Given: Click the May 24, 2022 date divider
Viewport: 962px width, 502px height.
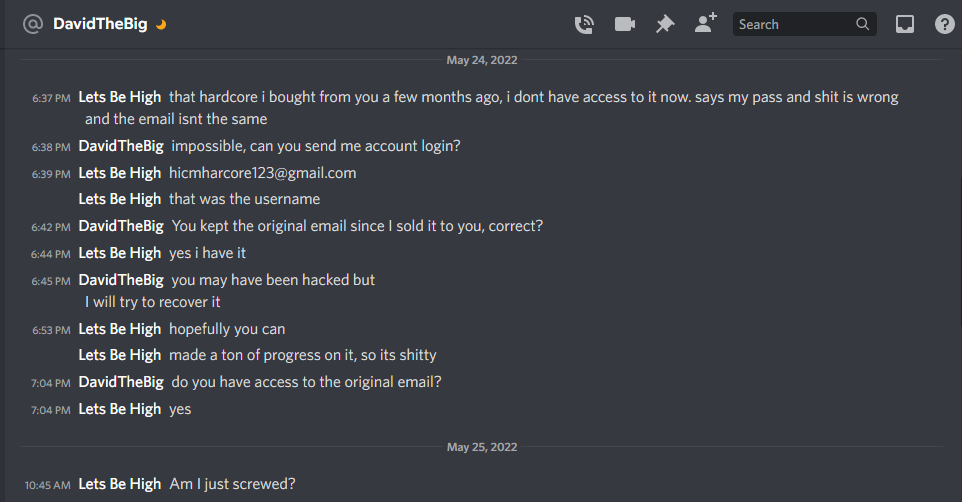Looking at the screenshot, I should point(481,60).
